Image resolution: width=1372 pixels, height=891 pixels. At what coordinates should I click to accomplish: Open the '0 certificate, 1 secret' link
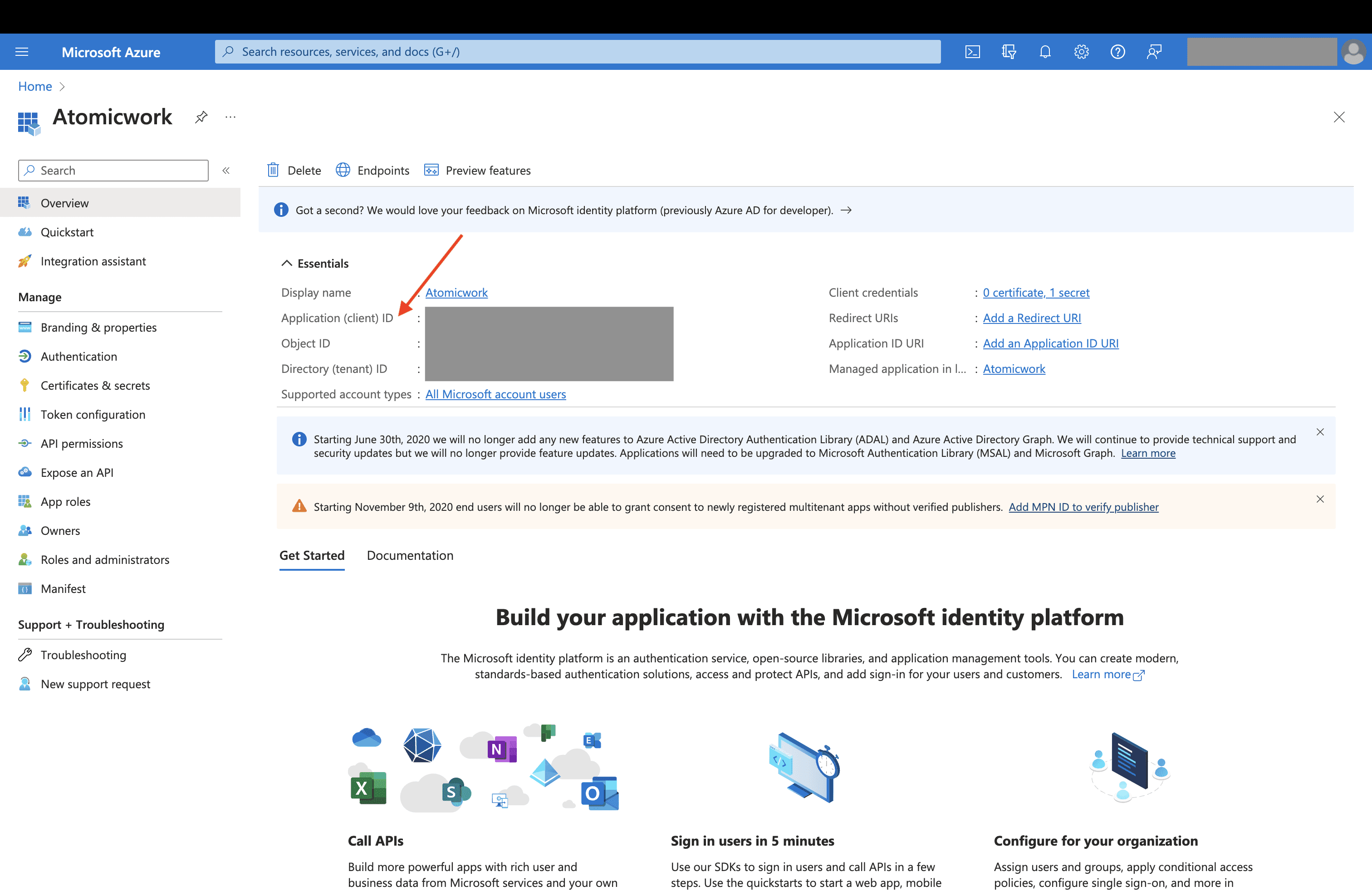pyautogui.click(x=1036, y=293)
